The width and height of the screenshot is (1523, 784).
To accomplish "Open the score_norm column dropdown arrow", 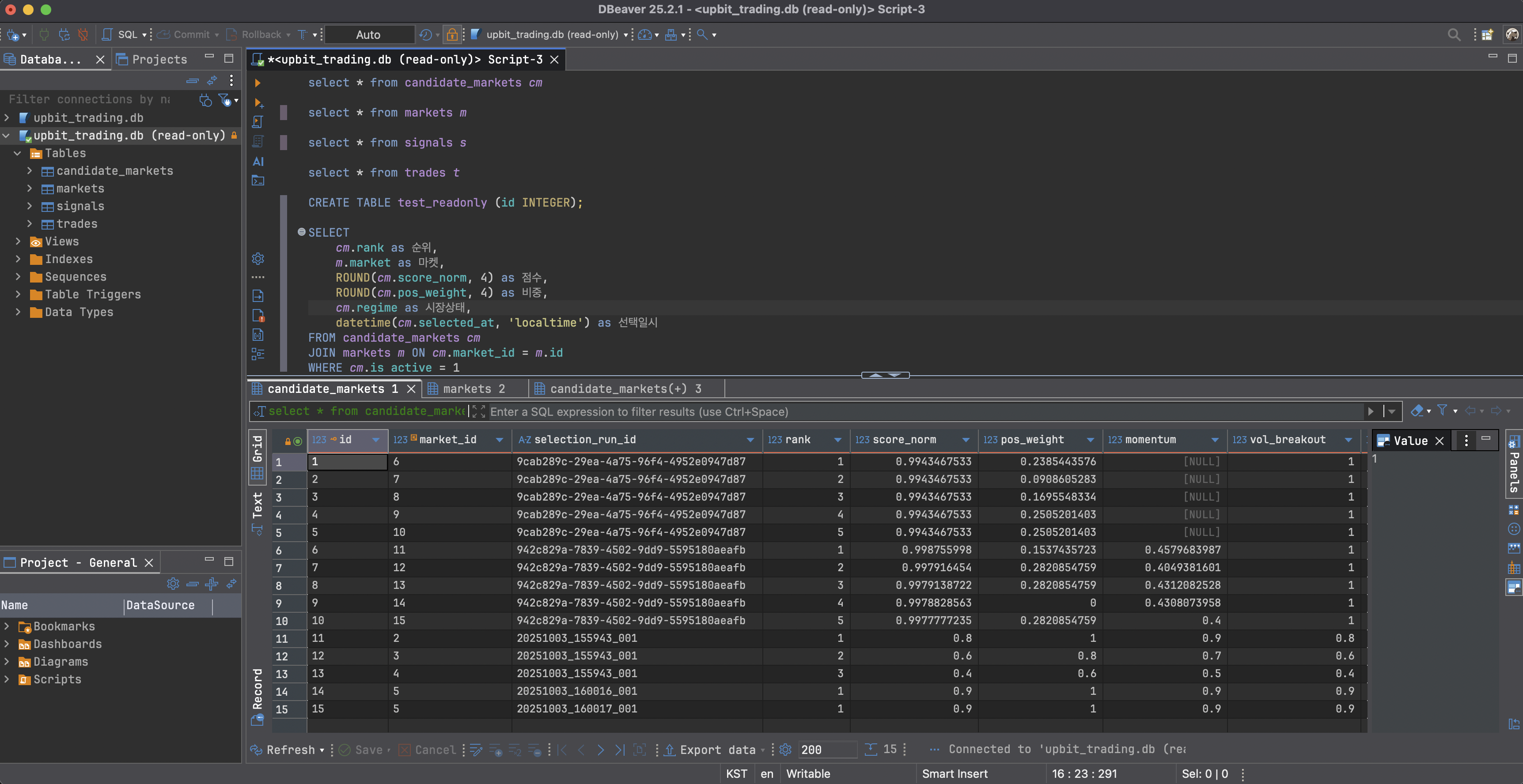I will tap(966, 440).
